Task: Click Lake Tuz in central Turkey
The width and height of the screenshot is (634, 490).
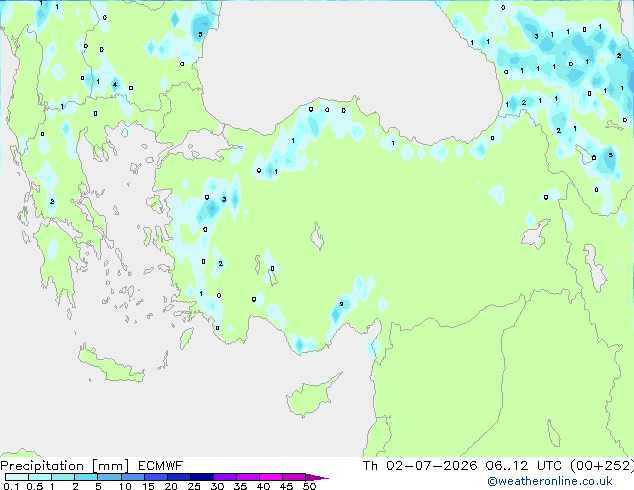Action: (x=317, y=237)
